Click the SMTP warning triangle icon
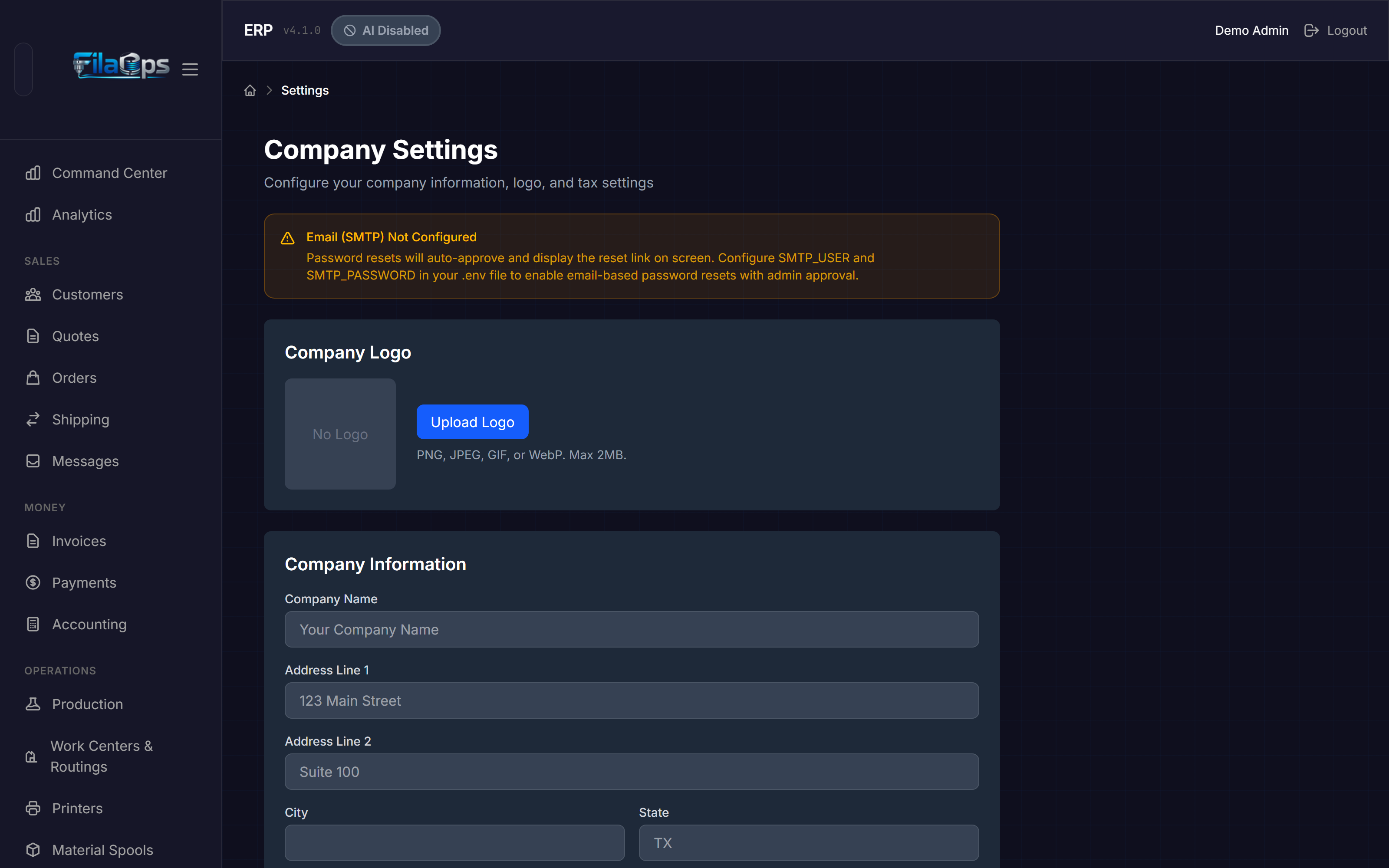 click(x=287, y=238)
